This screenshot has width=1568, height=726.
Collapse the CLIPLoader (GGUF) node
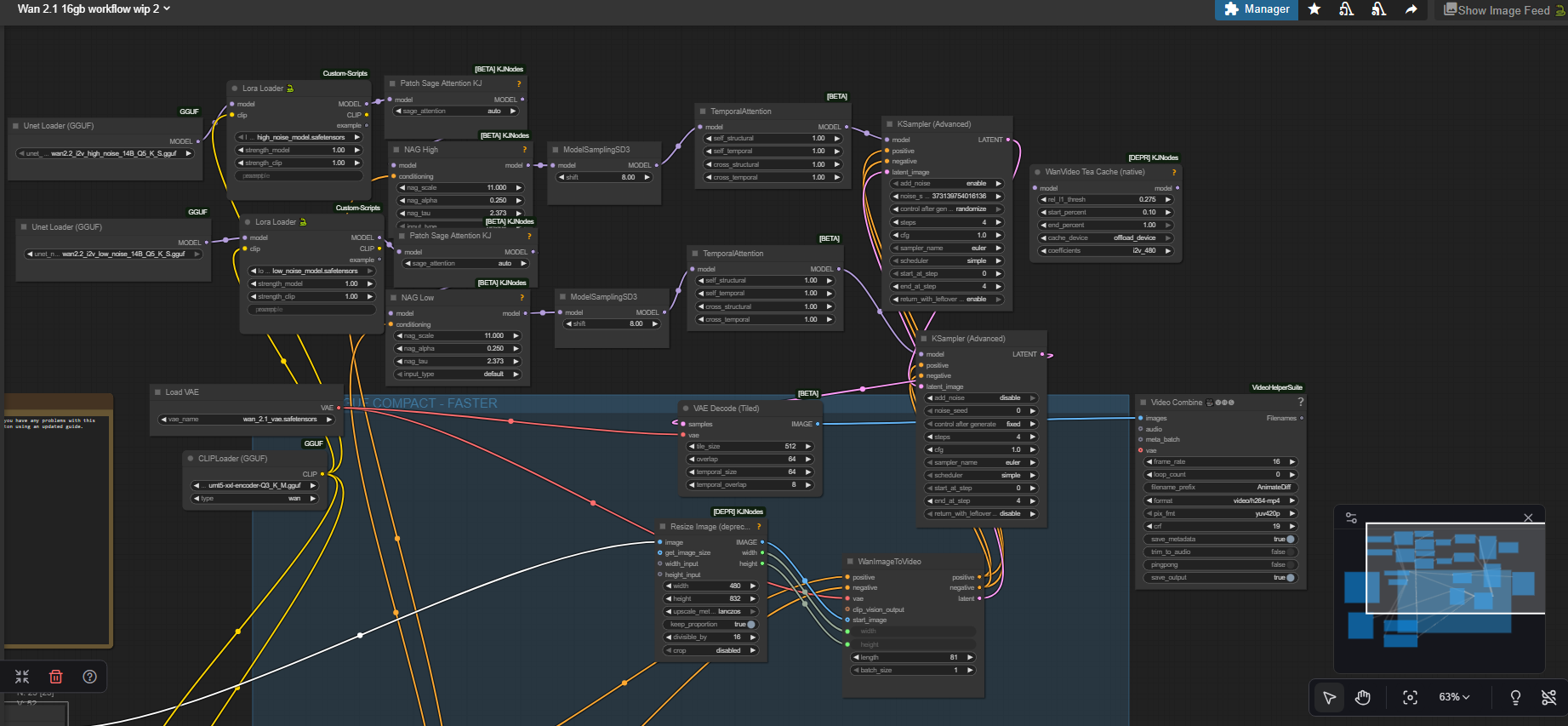(191, 459)
